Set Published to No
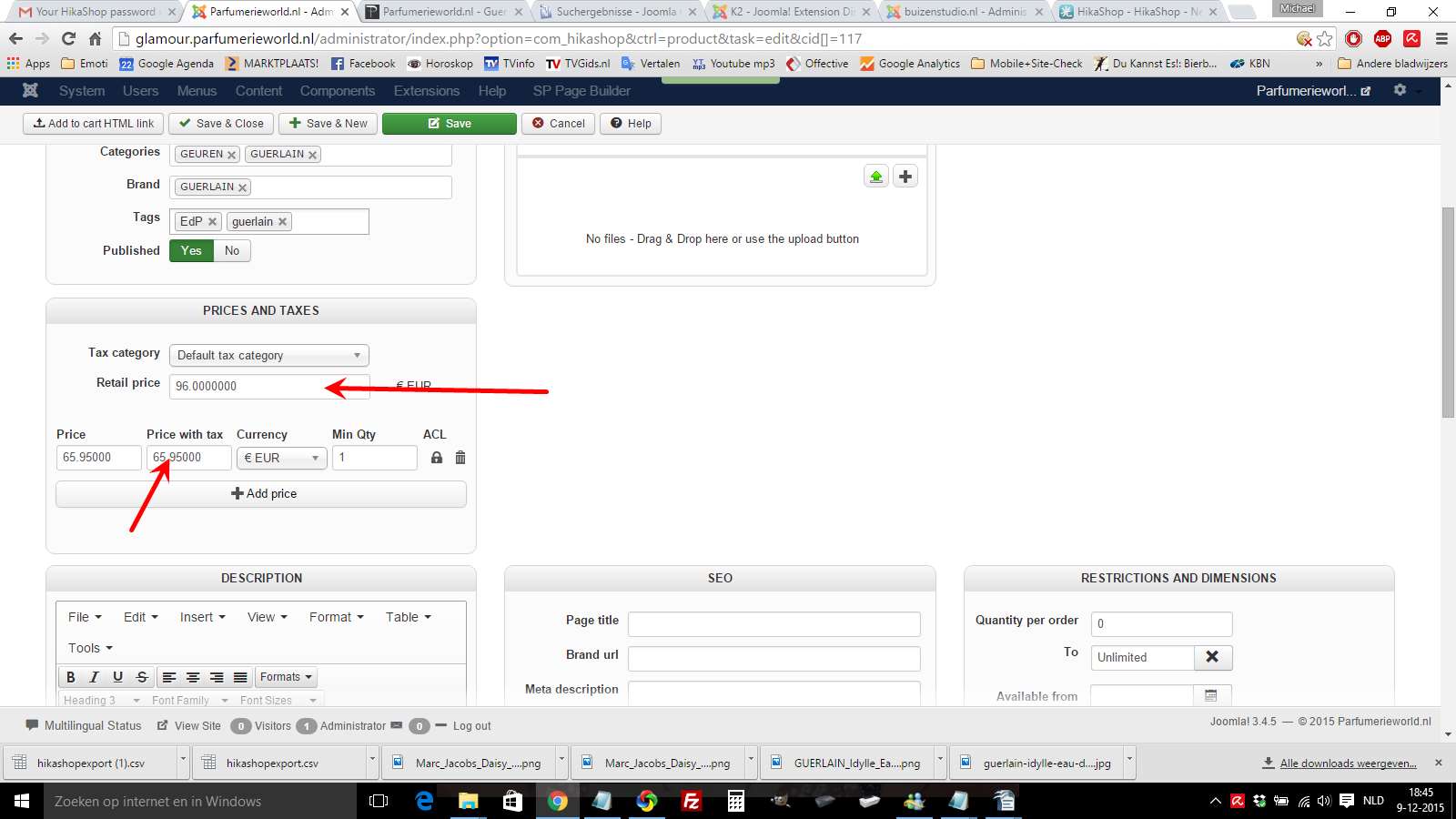Image resolution: width=1456 pixels, height=819 pixels. click(x=232, y=251)
